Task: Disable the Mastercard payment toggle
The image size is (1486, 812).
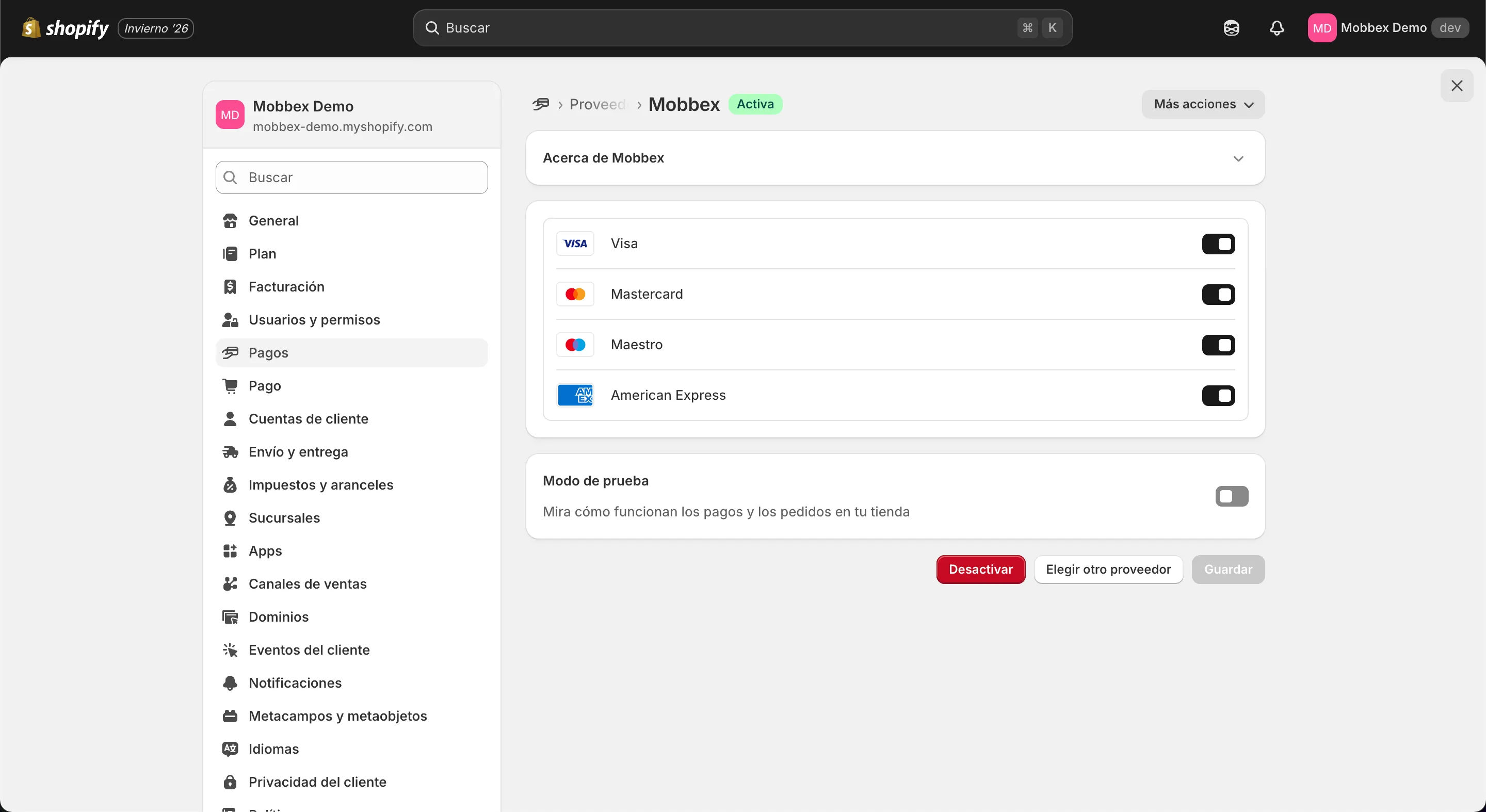Action: pyautogui.click(x=1218, y=295)
